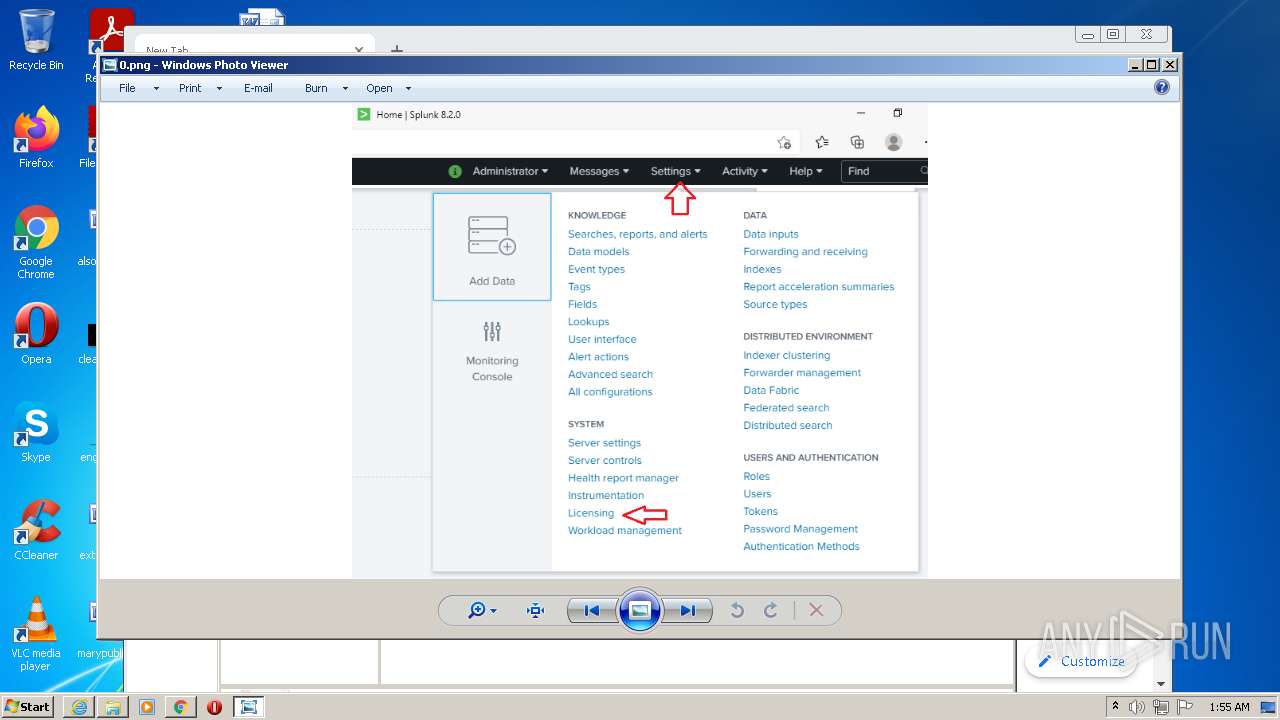Image resolution: width=1280 pixels, height=720 pixels.
Task: Open the Print menu in Photo Viewer
Action: tap(190, 88)
